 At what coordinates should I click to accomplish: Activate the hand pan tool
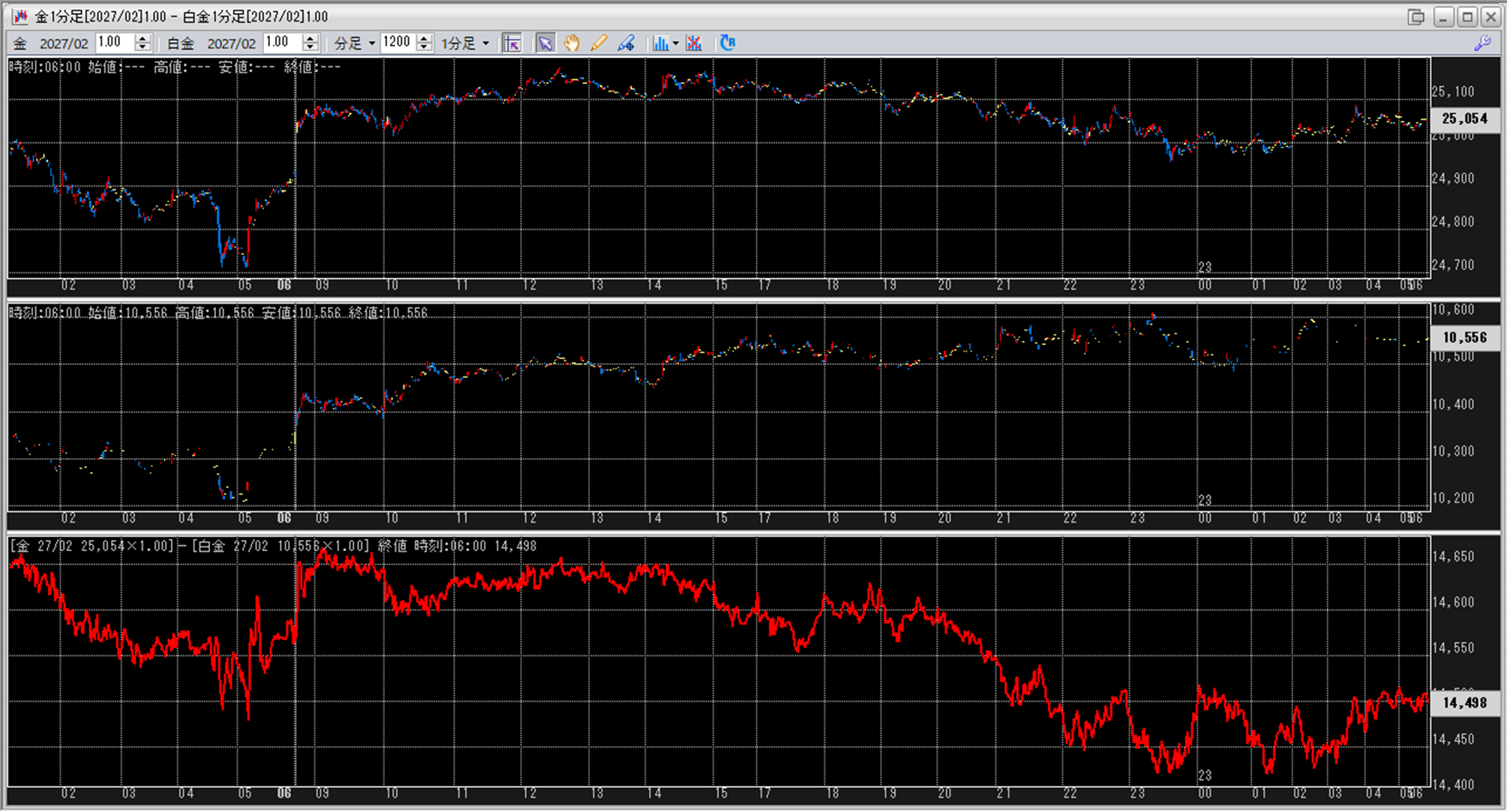(572, 43)
